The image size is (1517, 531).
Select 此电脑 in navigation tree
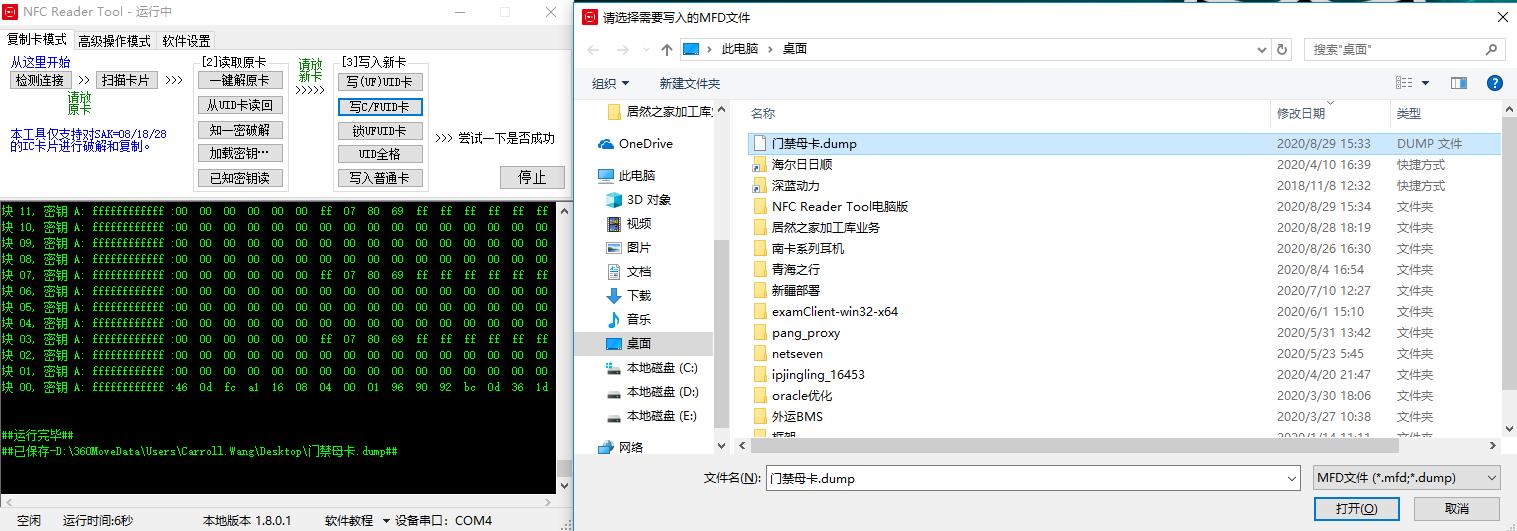[639, 176]
